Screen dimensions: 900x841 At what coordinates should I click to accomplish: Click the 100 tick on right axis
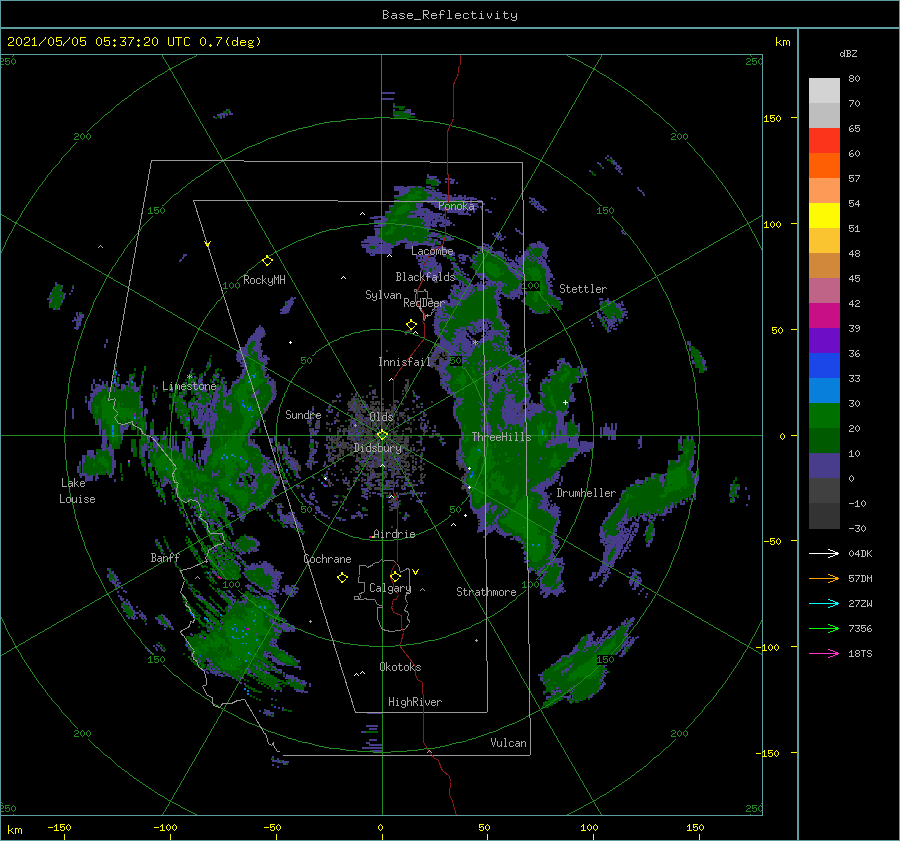[x=772, y=224]
